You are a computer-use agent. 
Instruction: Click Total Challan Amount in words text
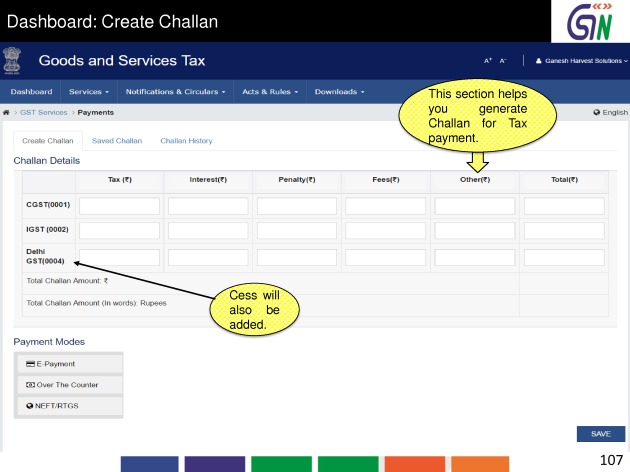click(96, 303)
